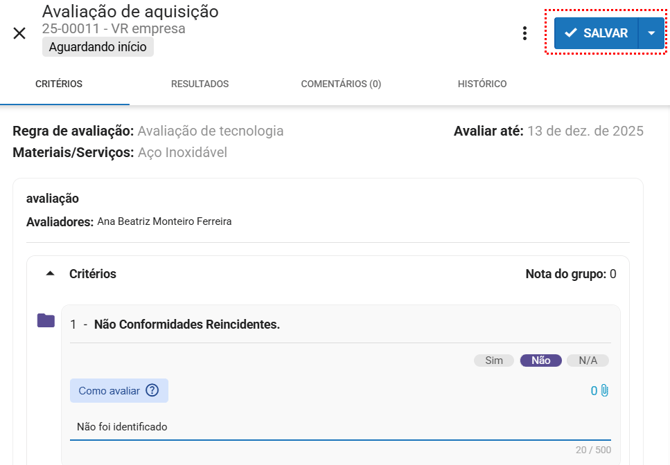
Task: Click the attachment count number 0
Action: (594, 390)
